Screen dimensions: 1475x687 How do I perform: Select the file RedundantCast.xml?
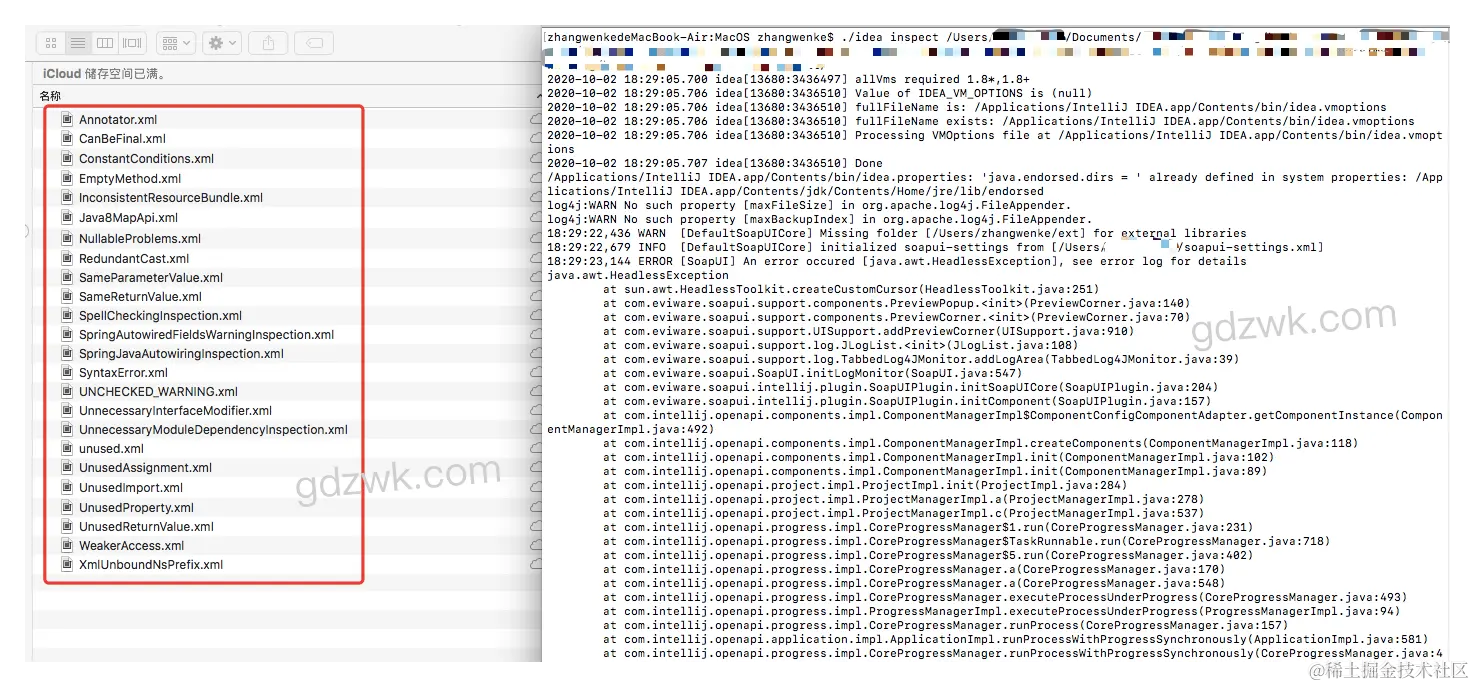click(x=134, y=258)
